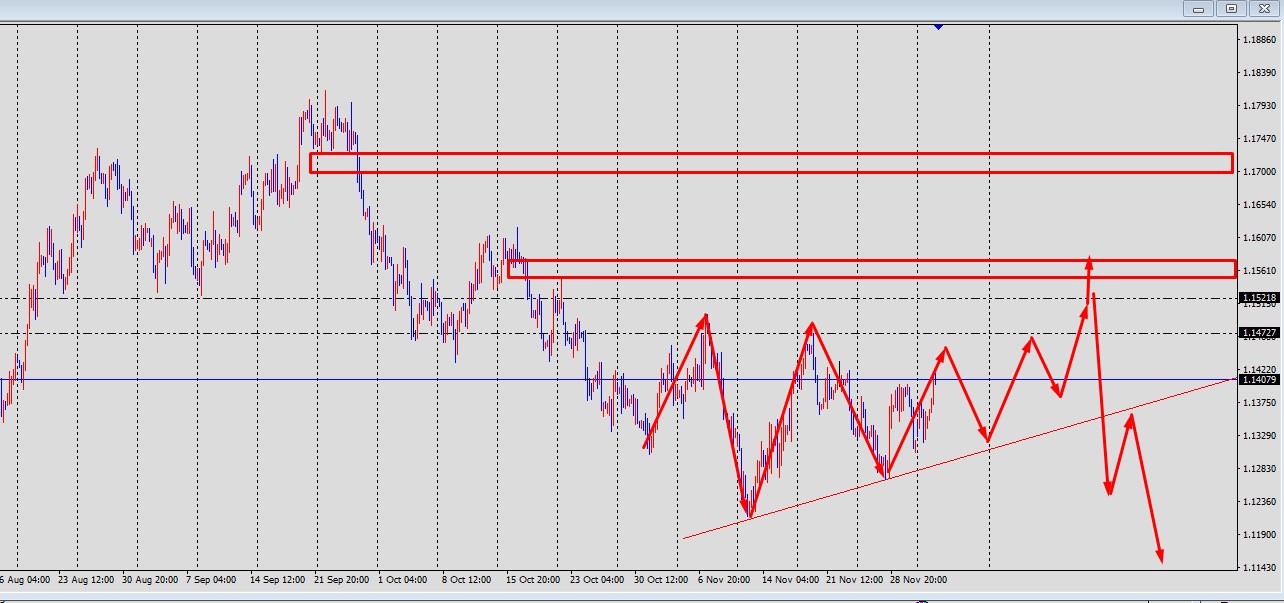Click the 1.14220 price scale value

click(x=1259, y=370)
